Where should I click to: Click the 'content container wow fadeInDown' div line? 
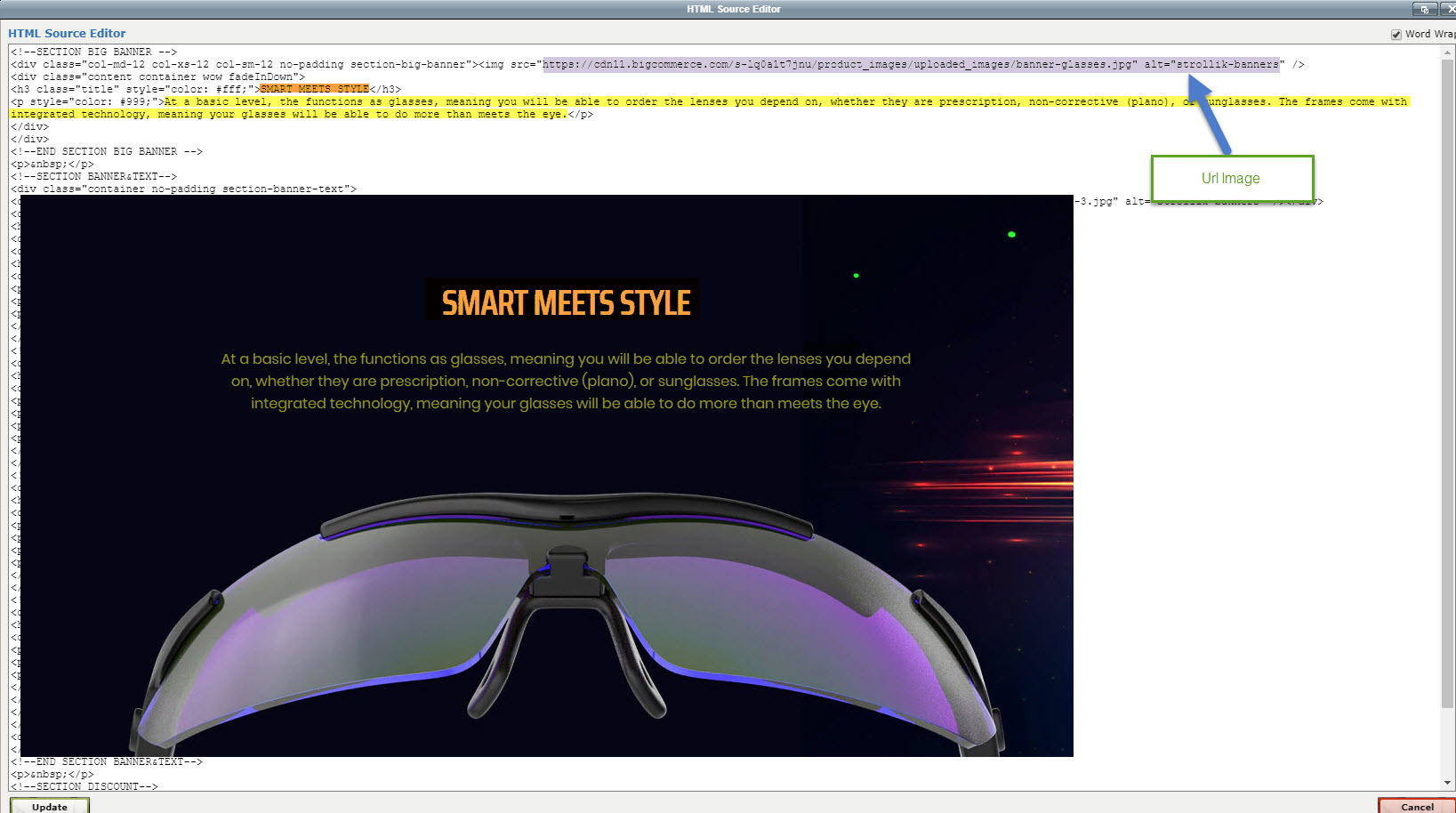pyautogui.click(x=157, y=76)
